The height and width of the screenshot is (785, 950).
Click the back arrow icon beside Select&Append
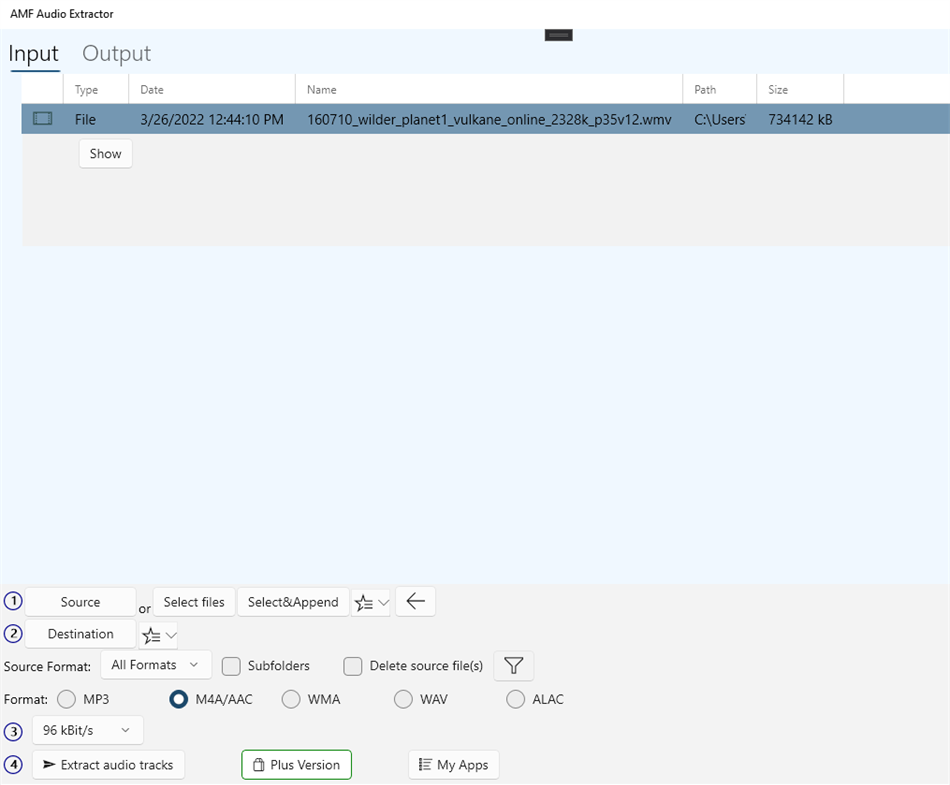[415, 601]
